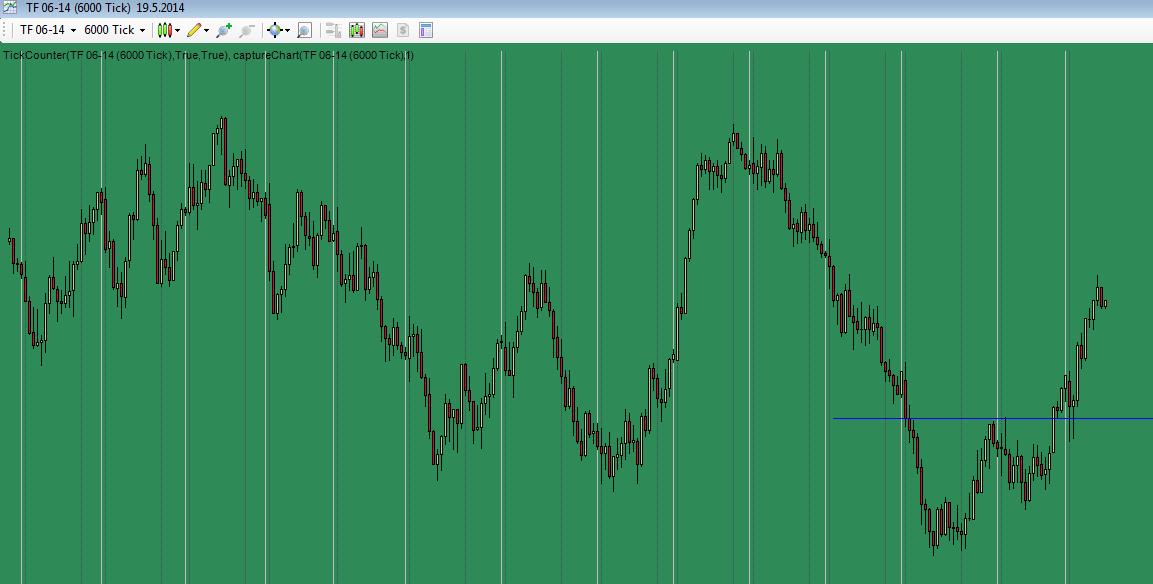Open the zoom frame magnifier icon

304,30
